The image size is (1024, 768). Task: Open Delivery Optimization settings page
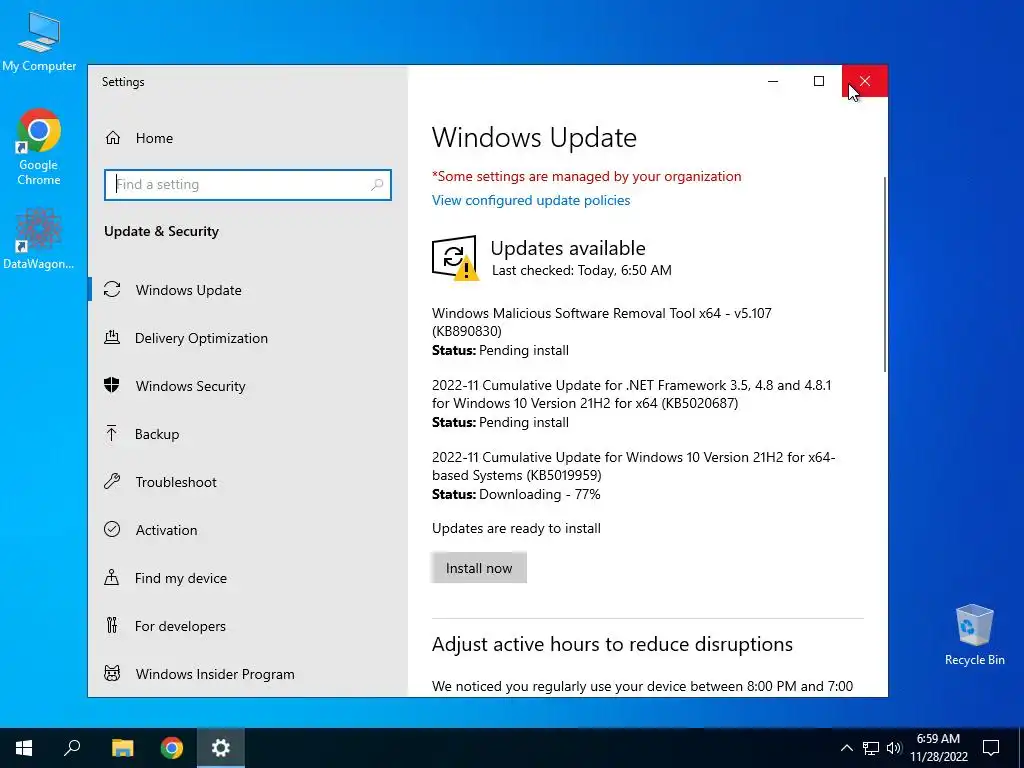[x=248, y=338]
